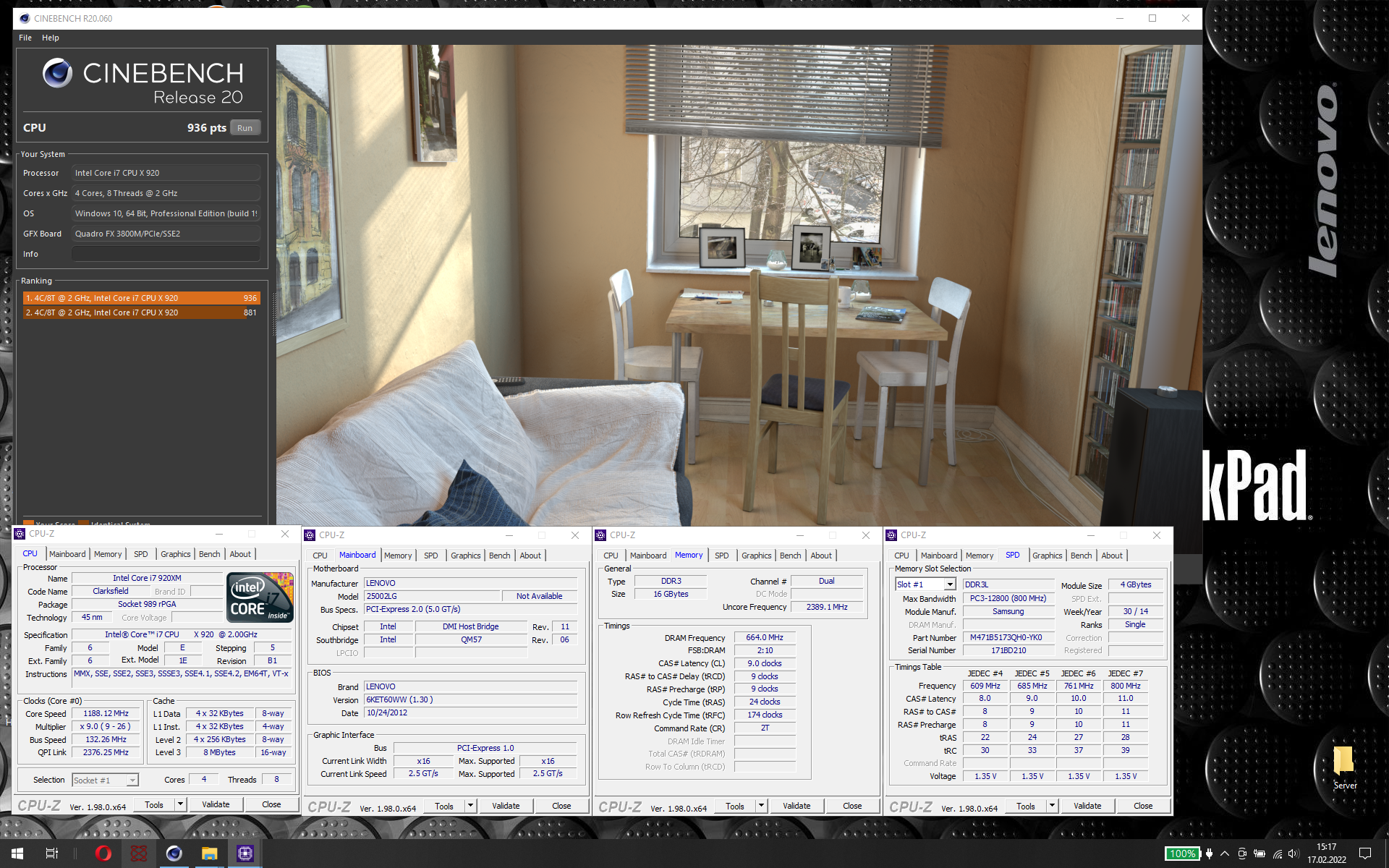Click the 936 pts CPU score

pyautogui.click(x=207, y=128)
